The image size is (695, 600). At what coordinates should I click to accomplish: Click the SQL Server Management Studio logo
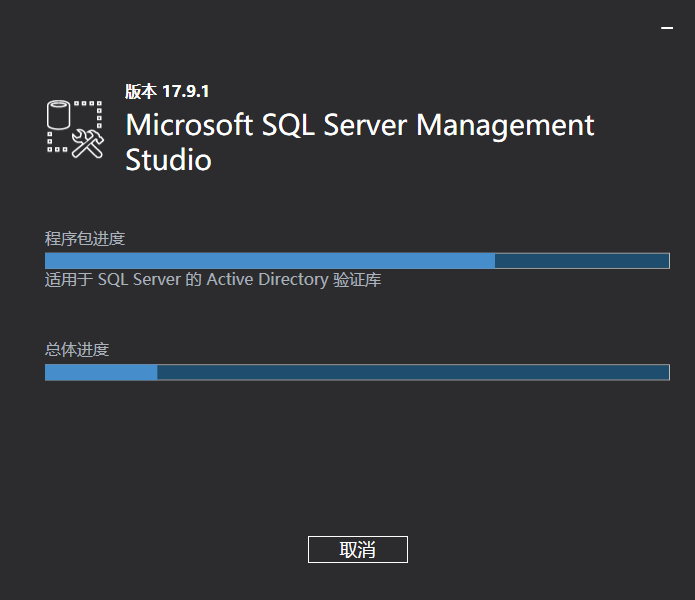tap(75, 129)
